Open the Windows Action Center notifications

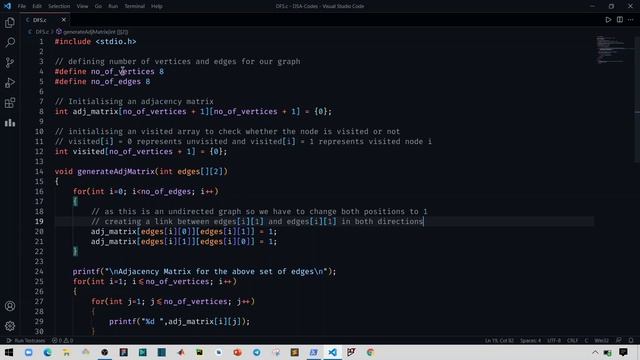pos(623,352)
